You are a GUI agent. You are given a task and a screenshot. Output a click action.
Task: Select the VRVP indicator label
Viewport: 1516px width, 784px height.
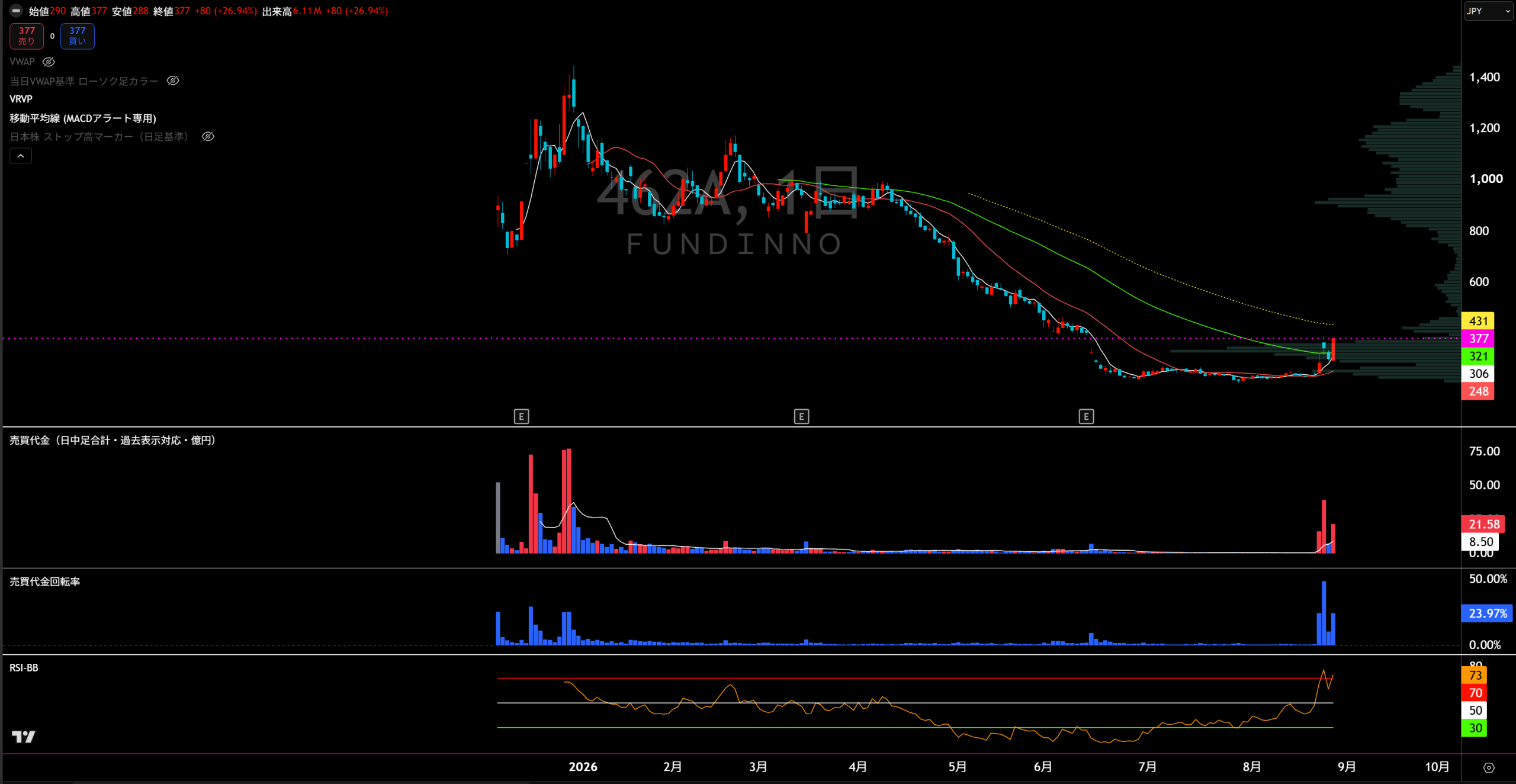tap(21, 99)
